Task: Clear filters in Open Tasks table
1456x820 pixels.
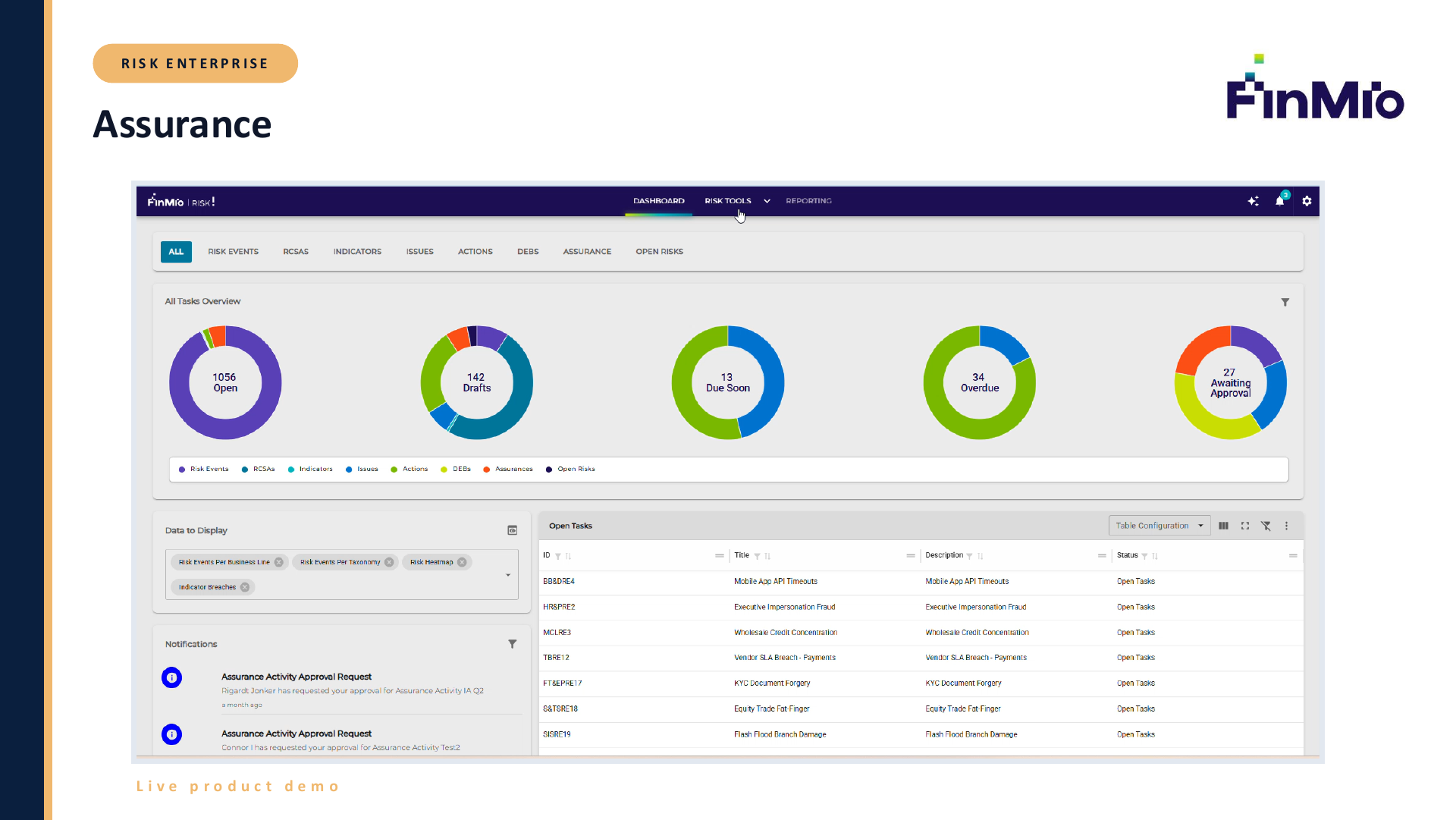Action: pos(1266,526)
